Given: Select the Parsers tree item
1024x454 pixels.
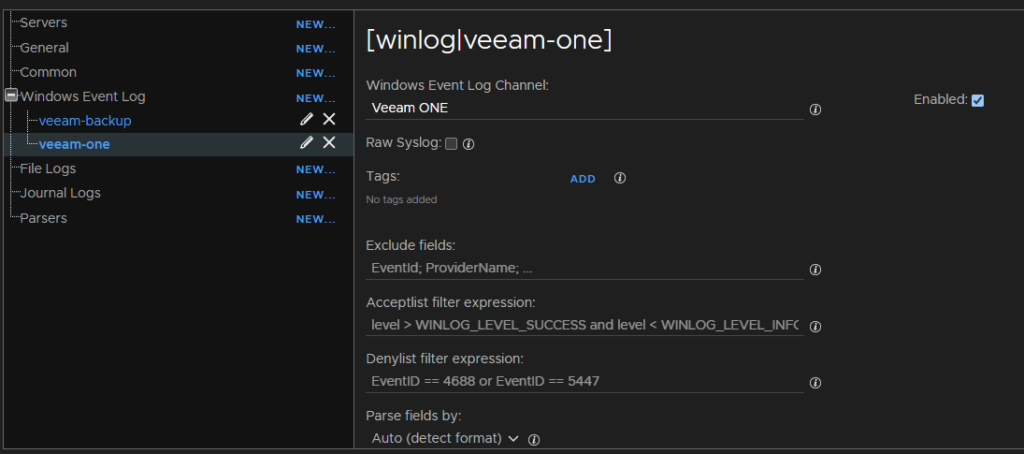Looking at the screenshot, I should [44, 218].
